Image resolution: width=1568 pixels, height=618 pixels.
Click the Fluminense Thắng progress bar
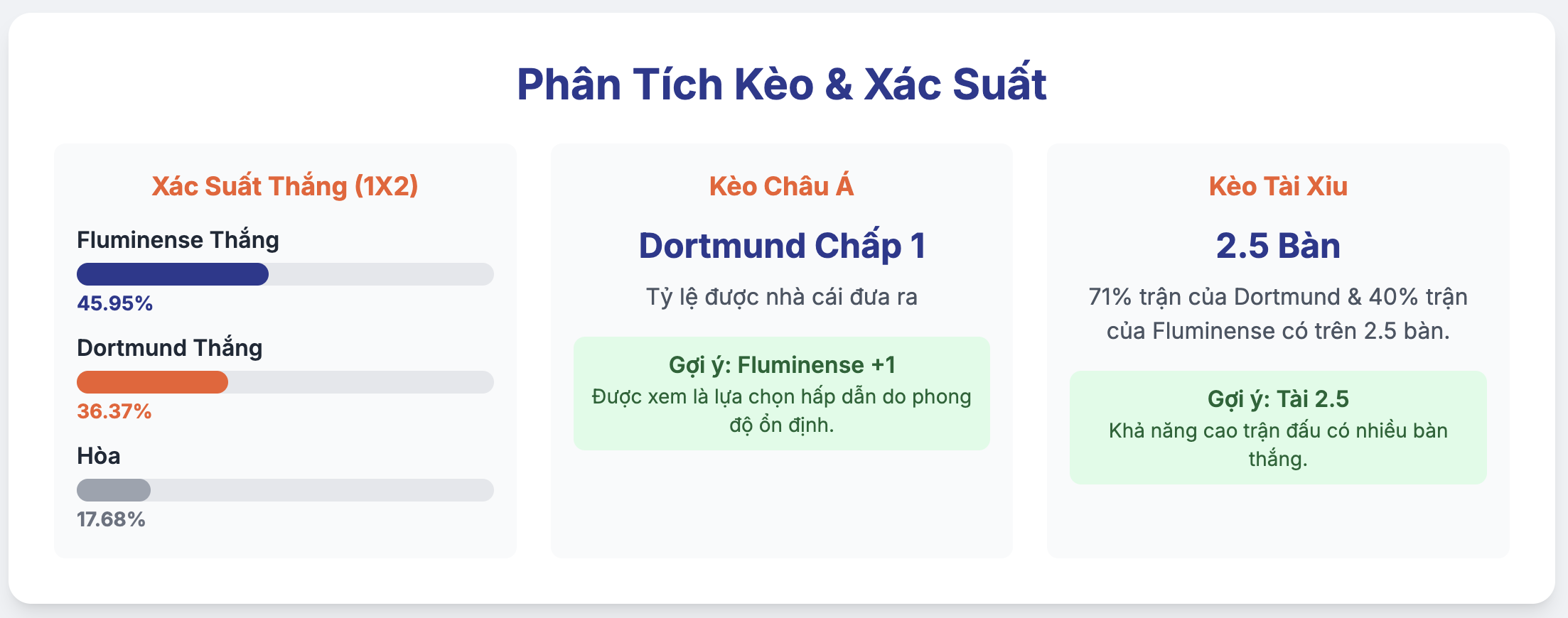pos(285,274)
